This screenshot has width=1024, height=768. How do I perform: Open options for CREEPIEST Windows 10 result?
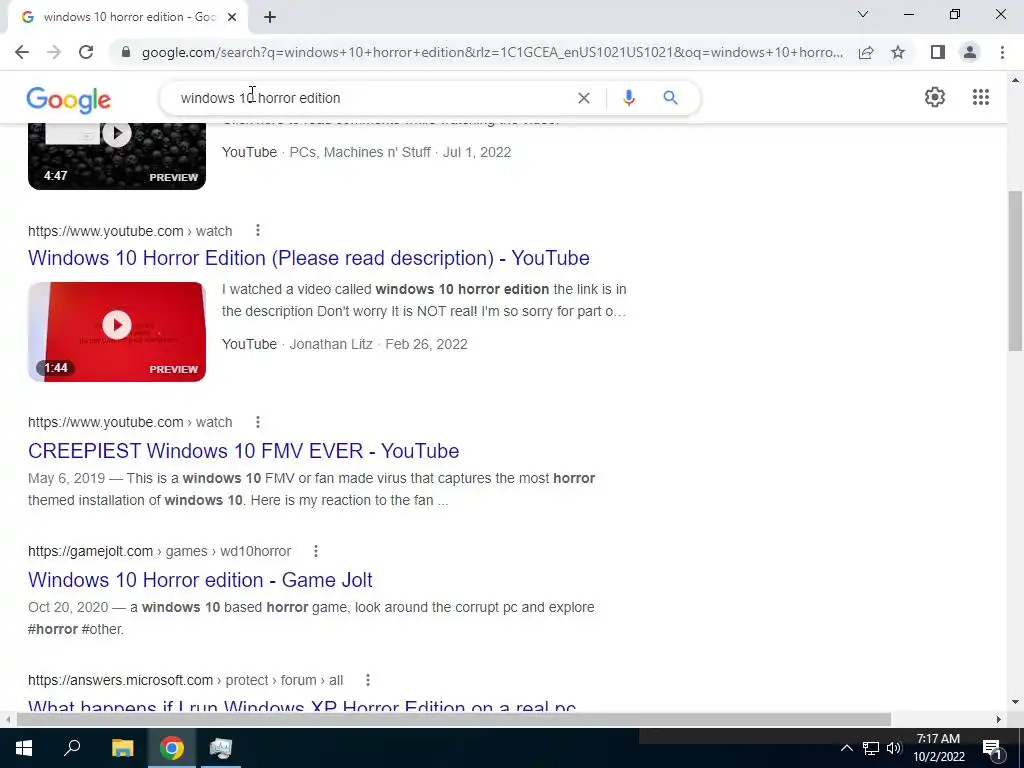pyautogui.click(x=258, y=423)
